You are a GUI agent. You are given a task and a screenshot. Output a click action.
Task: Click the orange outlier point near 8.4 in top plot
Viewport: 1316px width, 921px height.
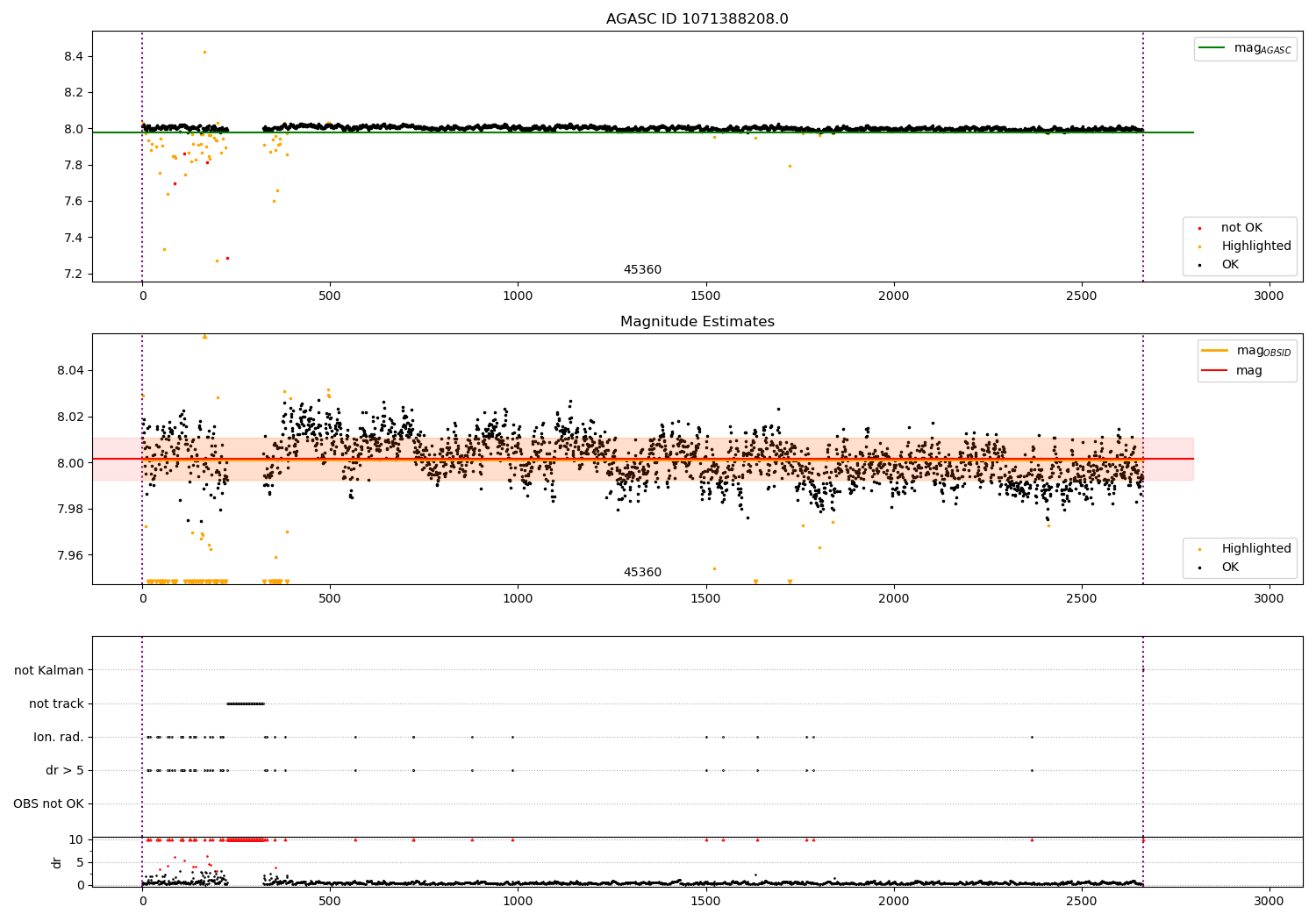coord(204,52)
